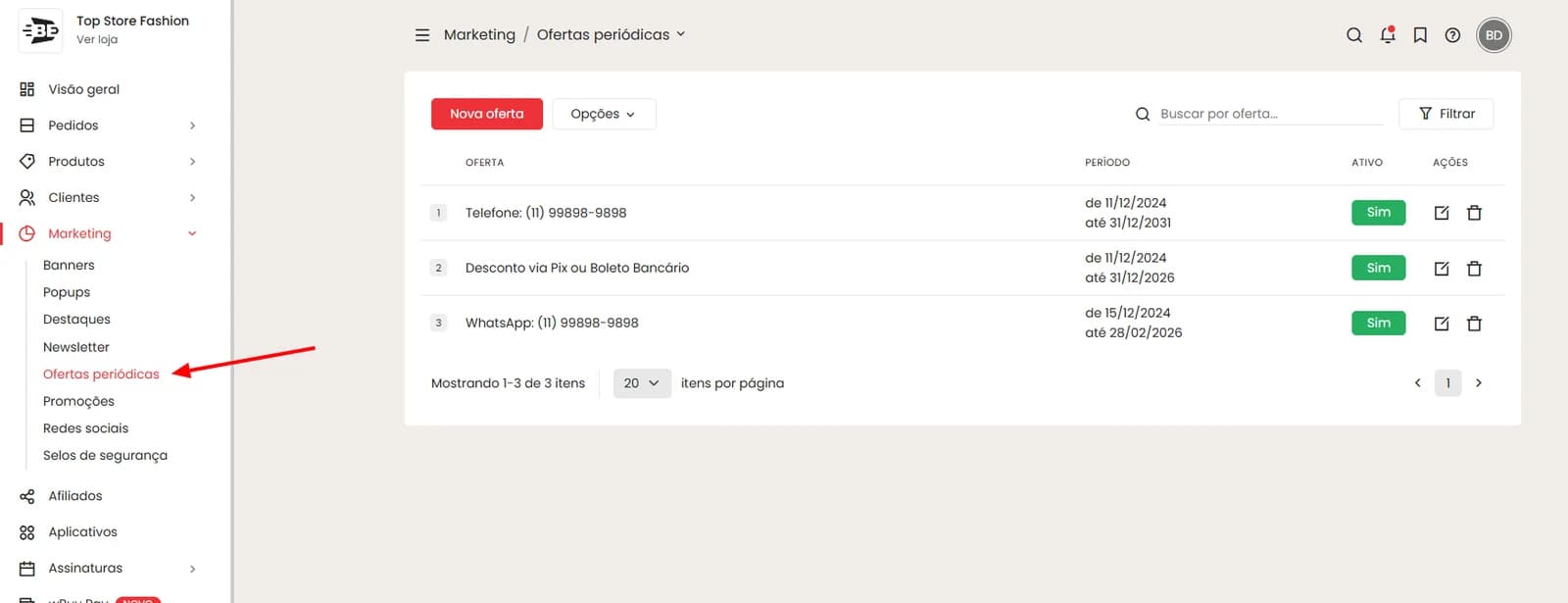
Task: Click the até 28/02/2026 period text
Action: (x=1133, y=332)
